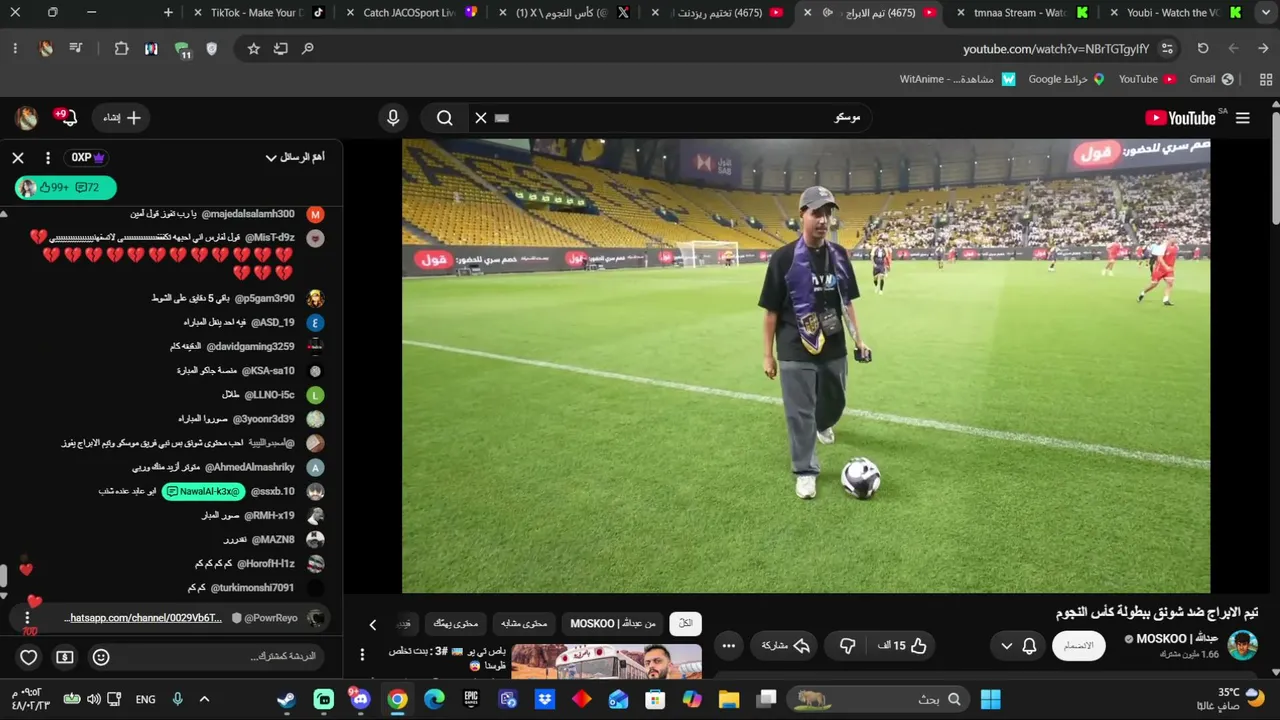Bookmark this page with the star icon
This screenshot has height=720, width=1280.
pos(254,48)
